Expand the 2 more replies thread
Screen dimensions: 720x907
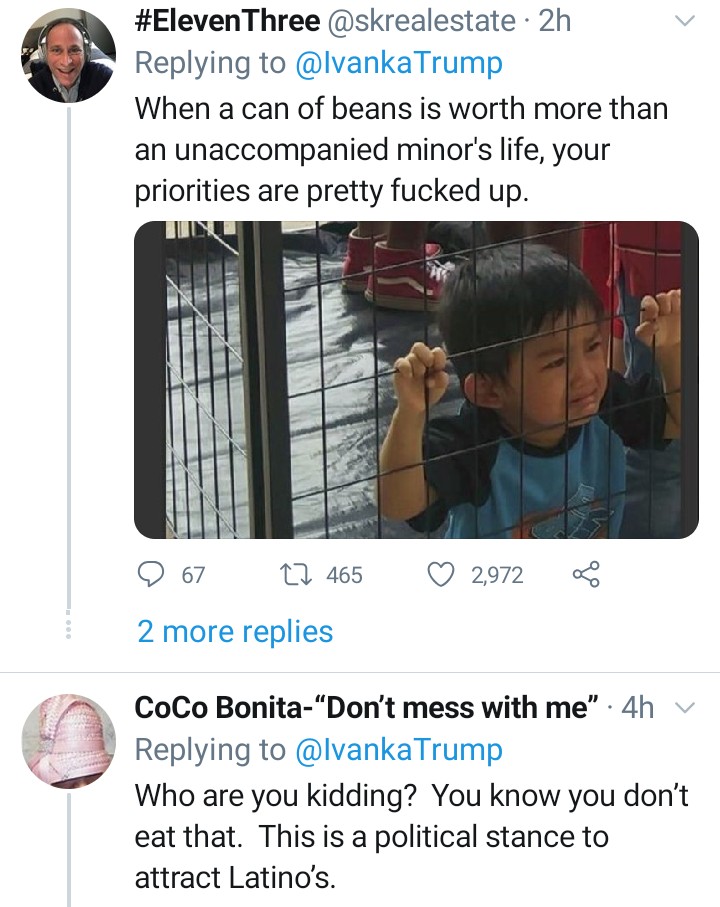235,632
